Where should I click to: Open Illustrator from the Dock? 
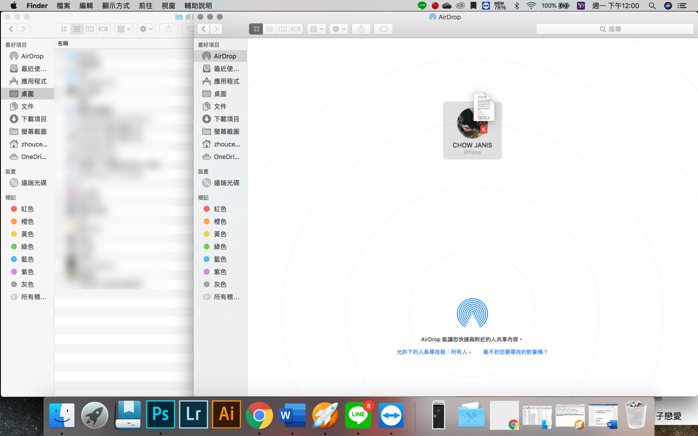pos(226,414)
